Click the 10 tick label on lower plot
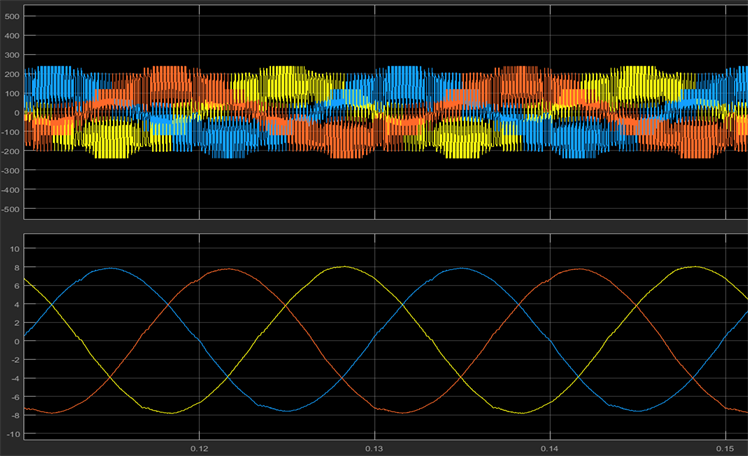 pyautogui.click(x=13, y=247)
